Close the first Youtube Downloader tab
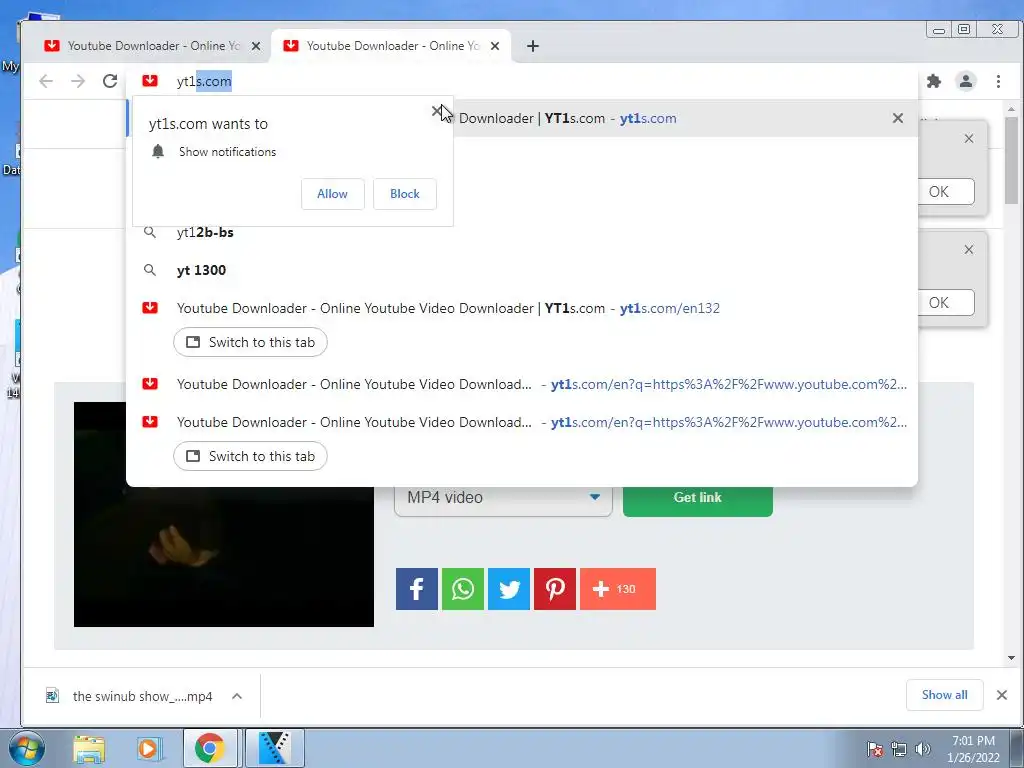This screenshot has height=768, width=1024. coord(256,46)
